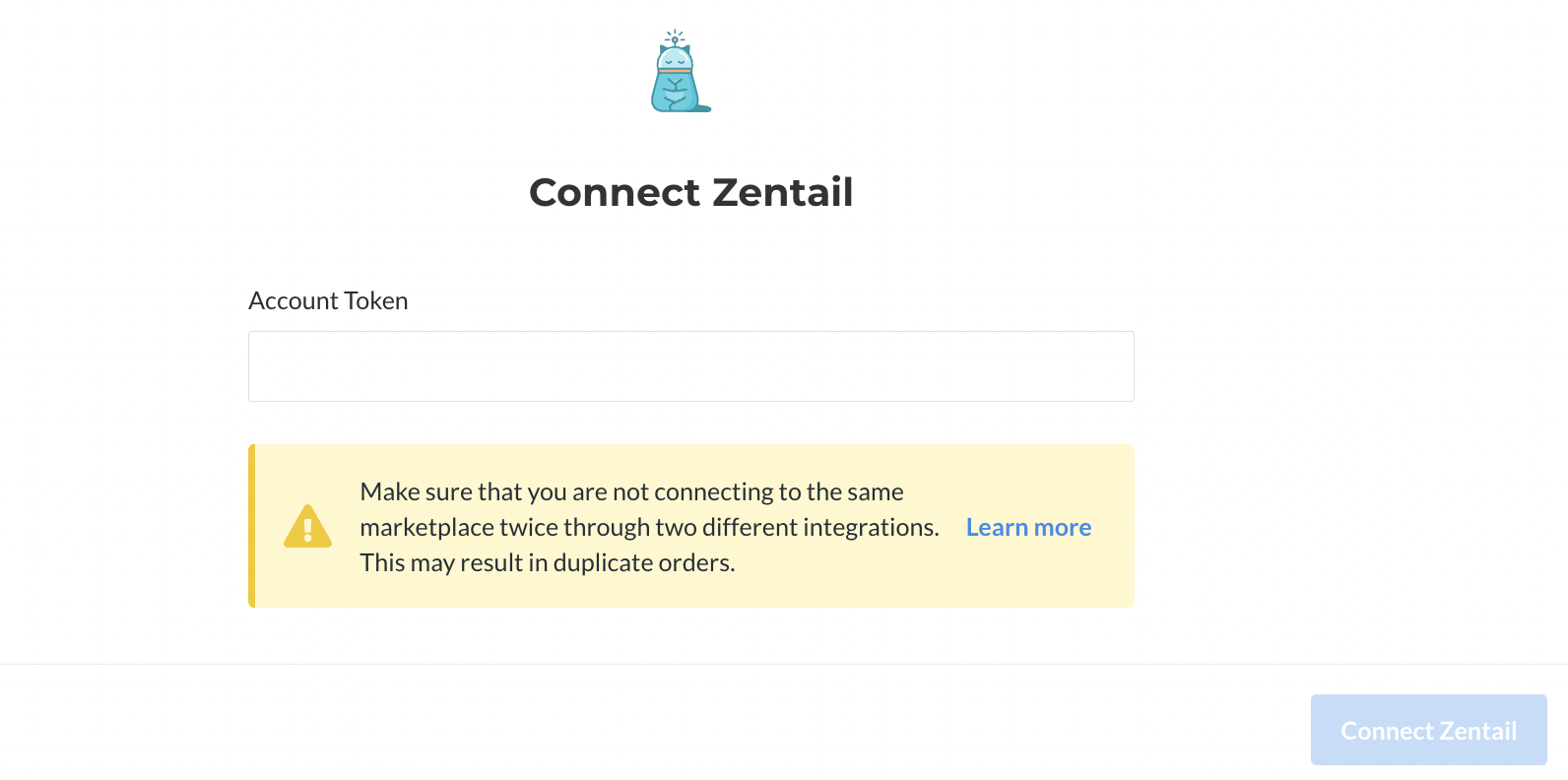Open the Learn more link

click(x=1028, y=527)
